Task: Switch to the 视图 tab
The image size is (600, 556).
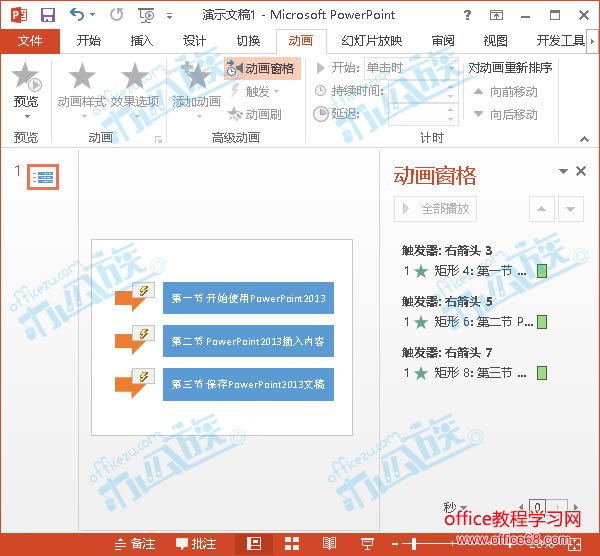Action: coord(496,41)
